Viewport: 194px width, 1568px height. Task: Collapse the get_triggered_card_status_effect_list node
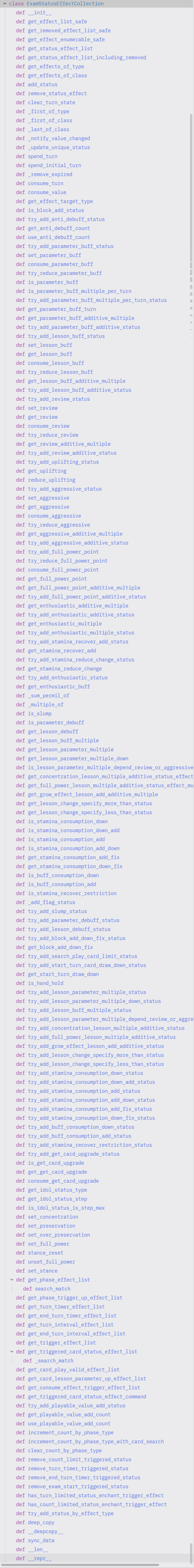pos(12,1351)
